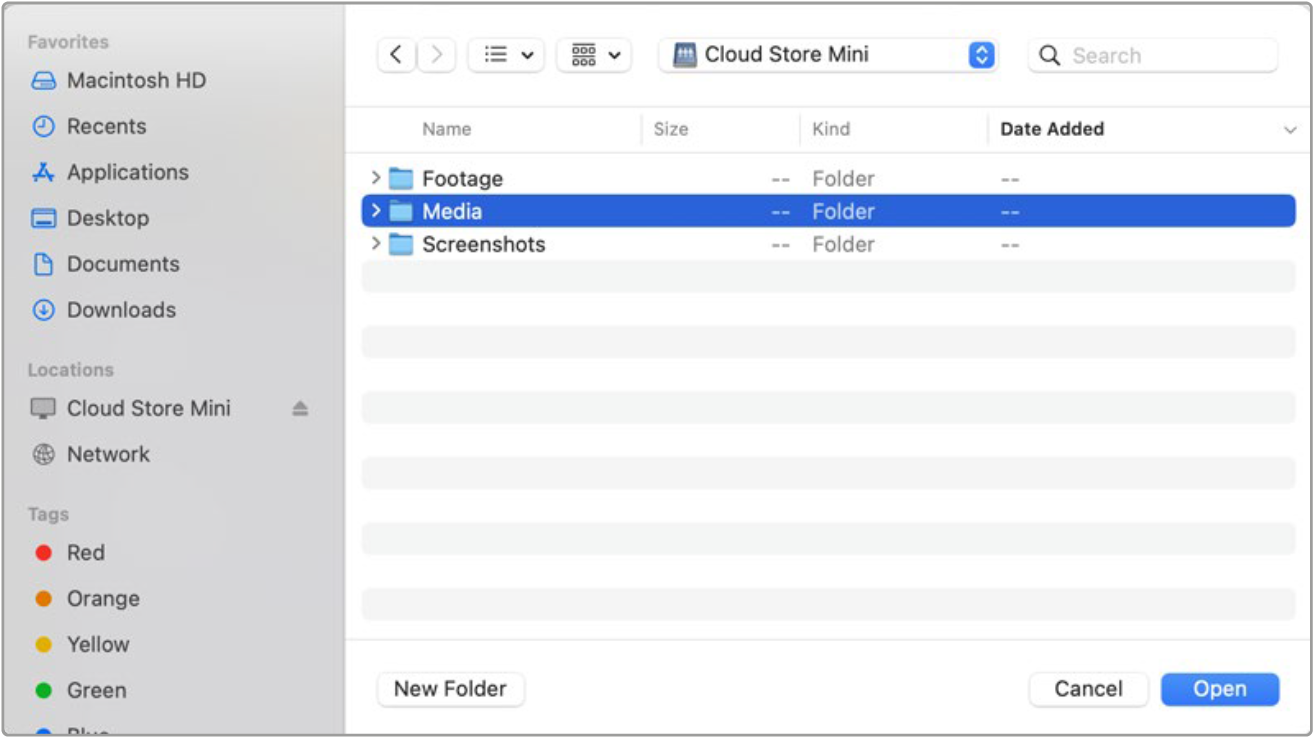Screen dimensions: 1314x738
Task: Click the Applications sidebar icon
Action: [43, 173]
